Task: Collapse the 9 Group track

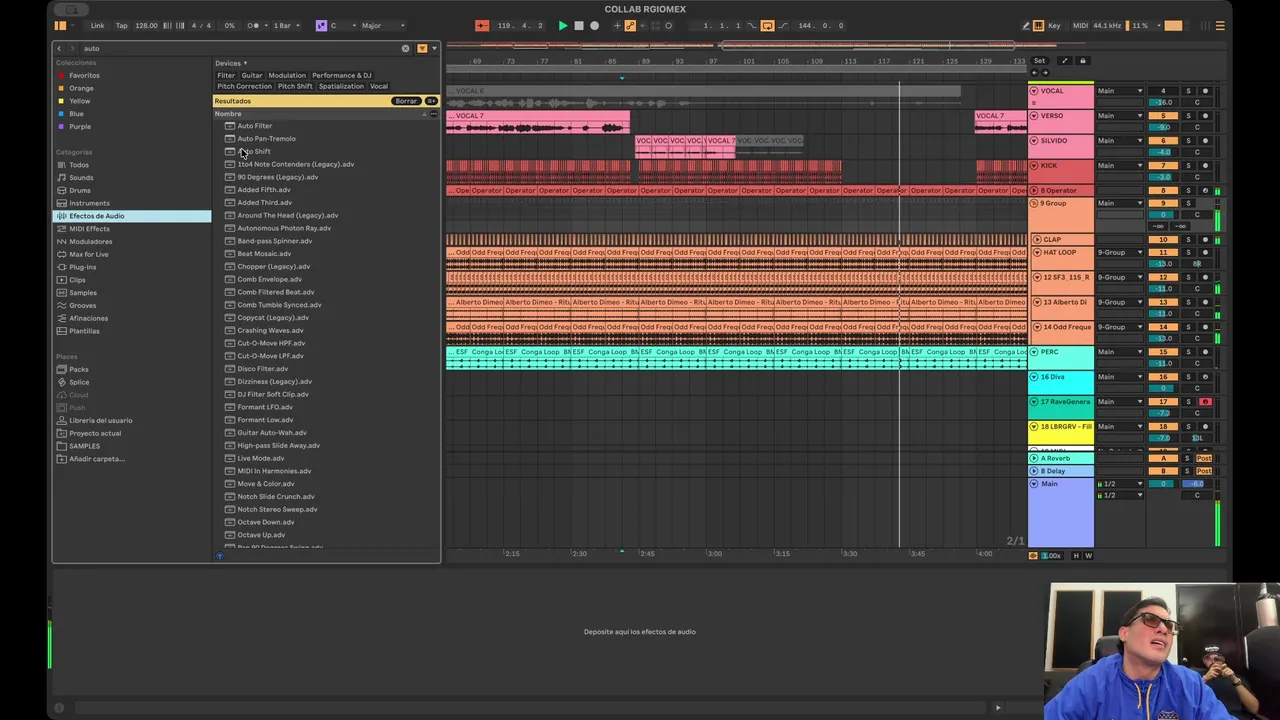Action: (x=1034, y=203)
